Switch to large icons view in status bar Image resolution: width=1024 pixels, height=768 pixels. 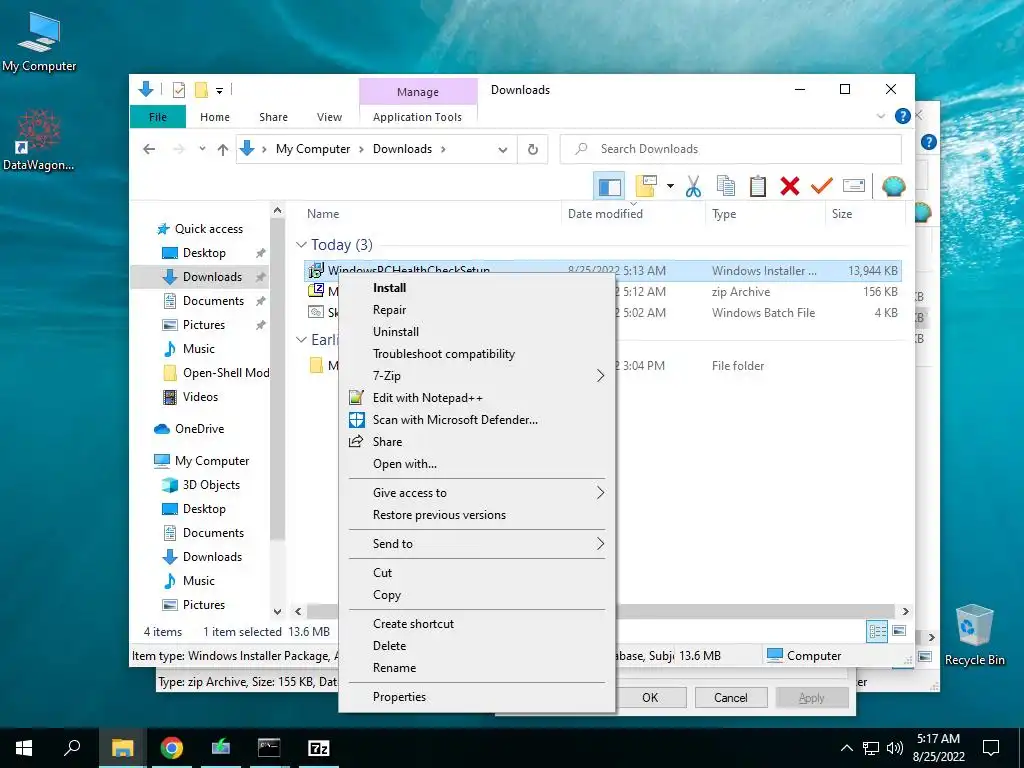click(x=899, y=632)
